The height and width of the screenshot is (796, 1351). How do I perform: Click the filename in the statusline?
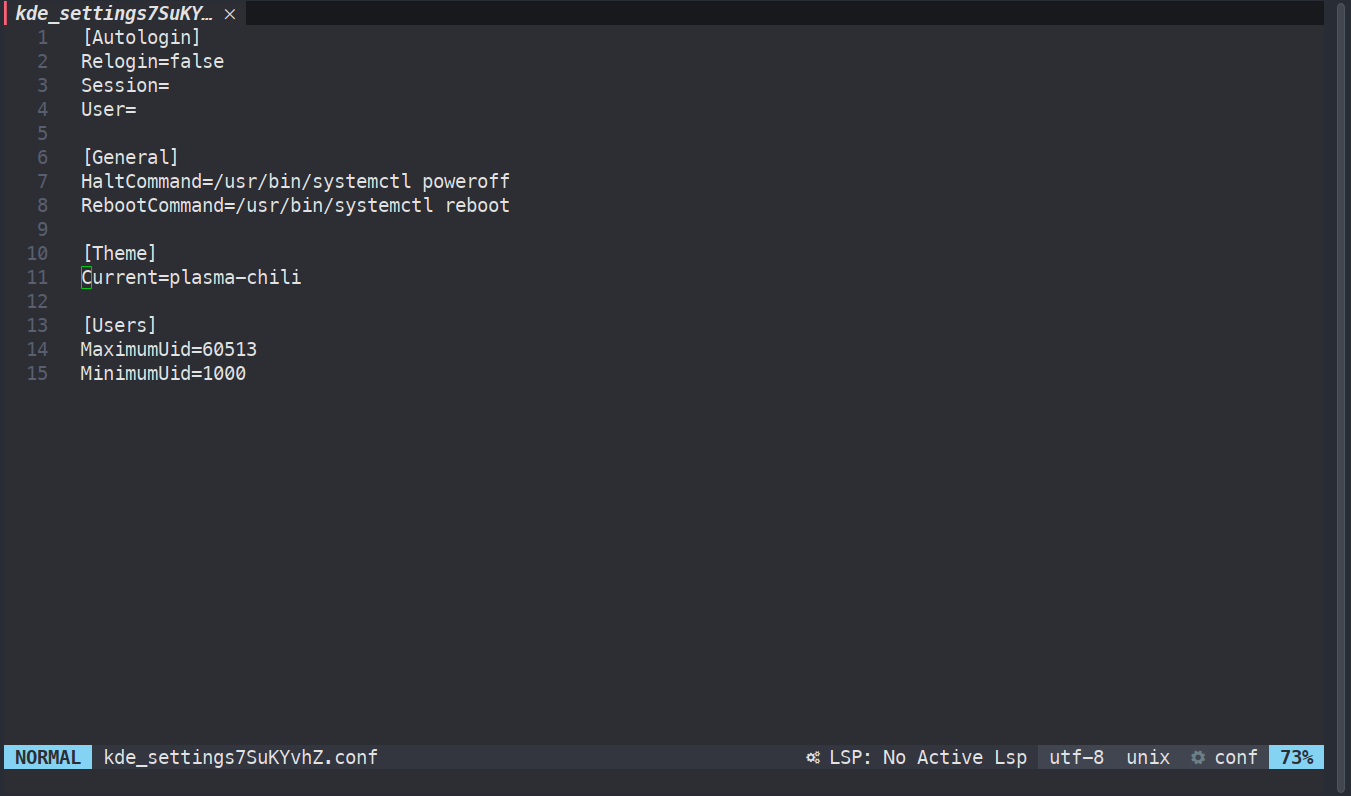click(x=241, y=757)
